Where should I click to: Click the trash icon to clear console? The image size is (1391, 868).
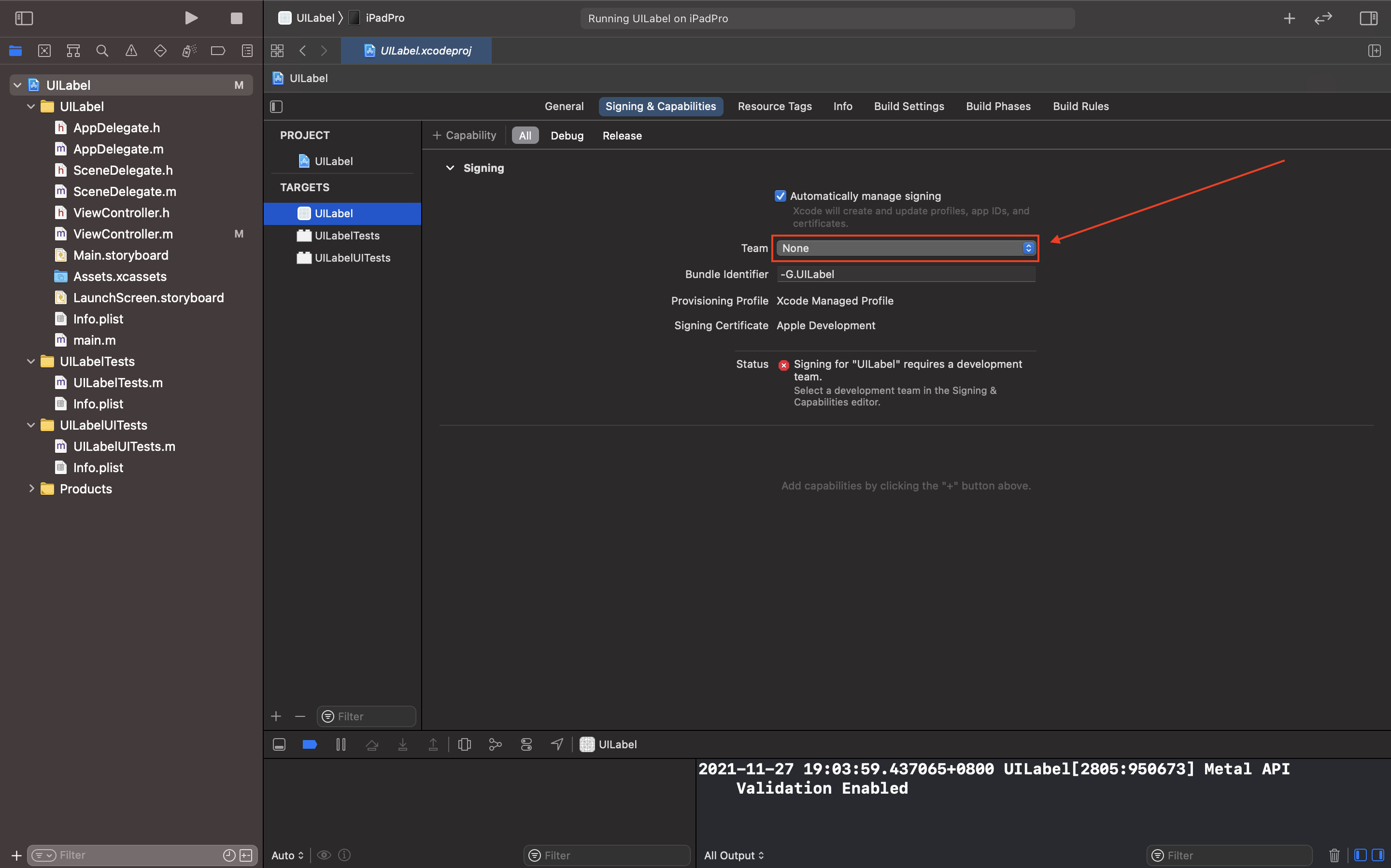click(1334, 855)
